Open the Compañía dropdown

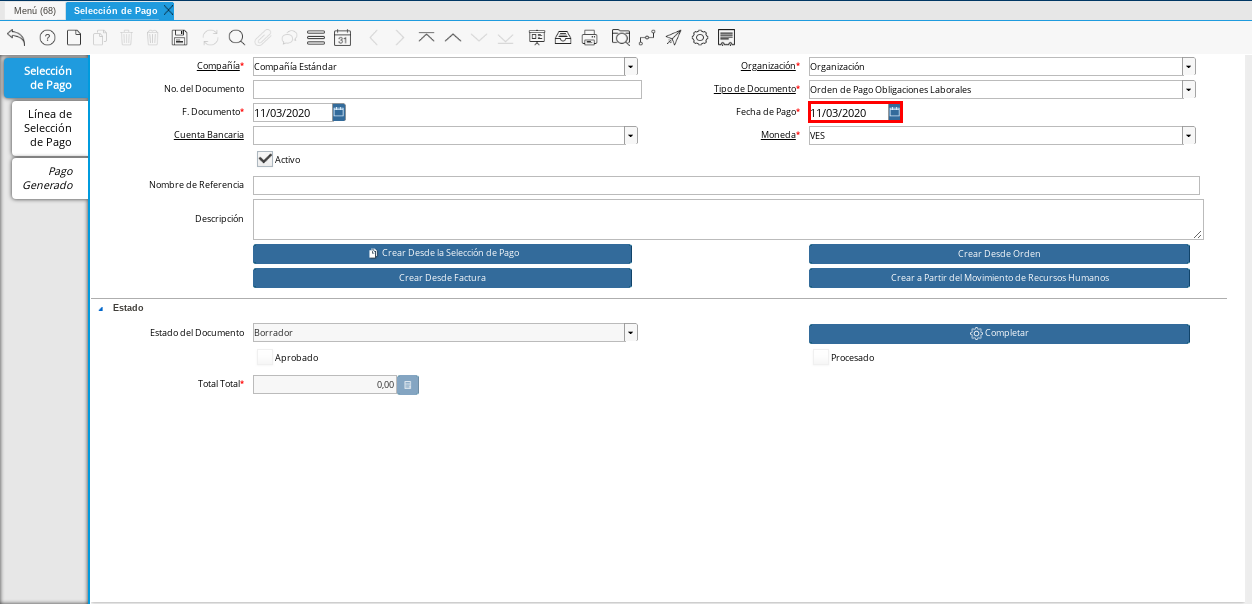coord(631,67)
